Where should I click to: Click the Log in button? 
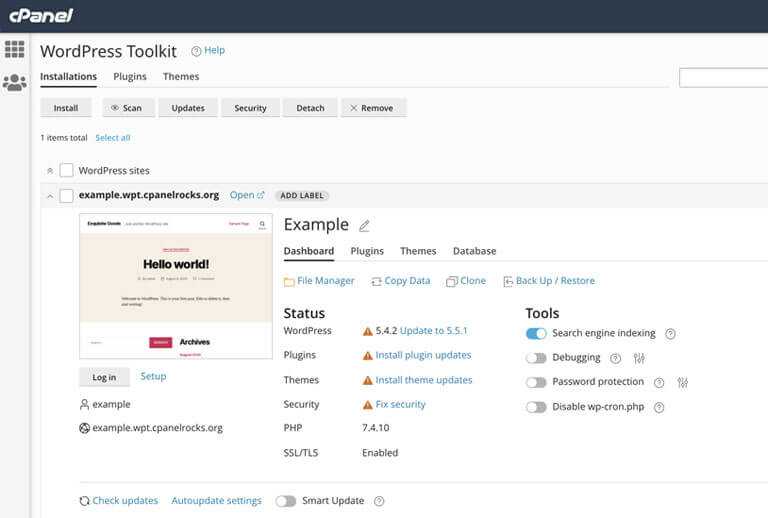pyautogui.click(x=104, y=377)
